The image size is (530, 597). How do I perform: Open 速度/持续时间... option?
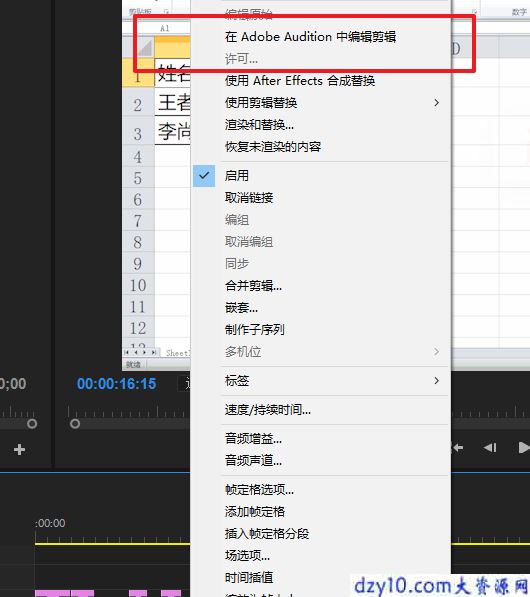pyautogui.click(x=268, y=410)
